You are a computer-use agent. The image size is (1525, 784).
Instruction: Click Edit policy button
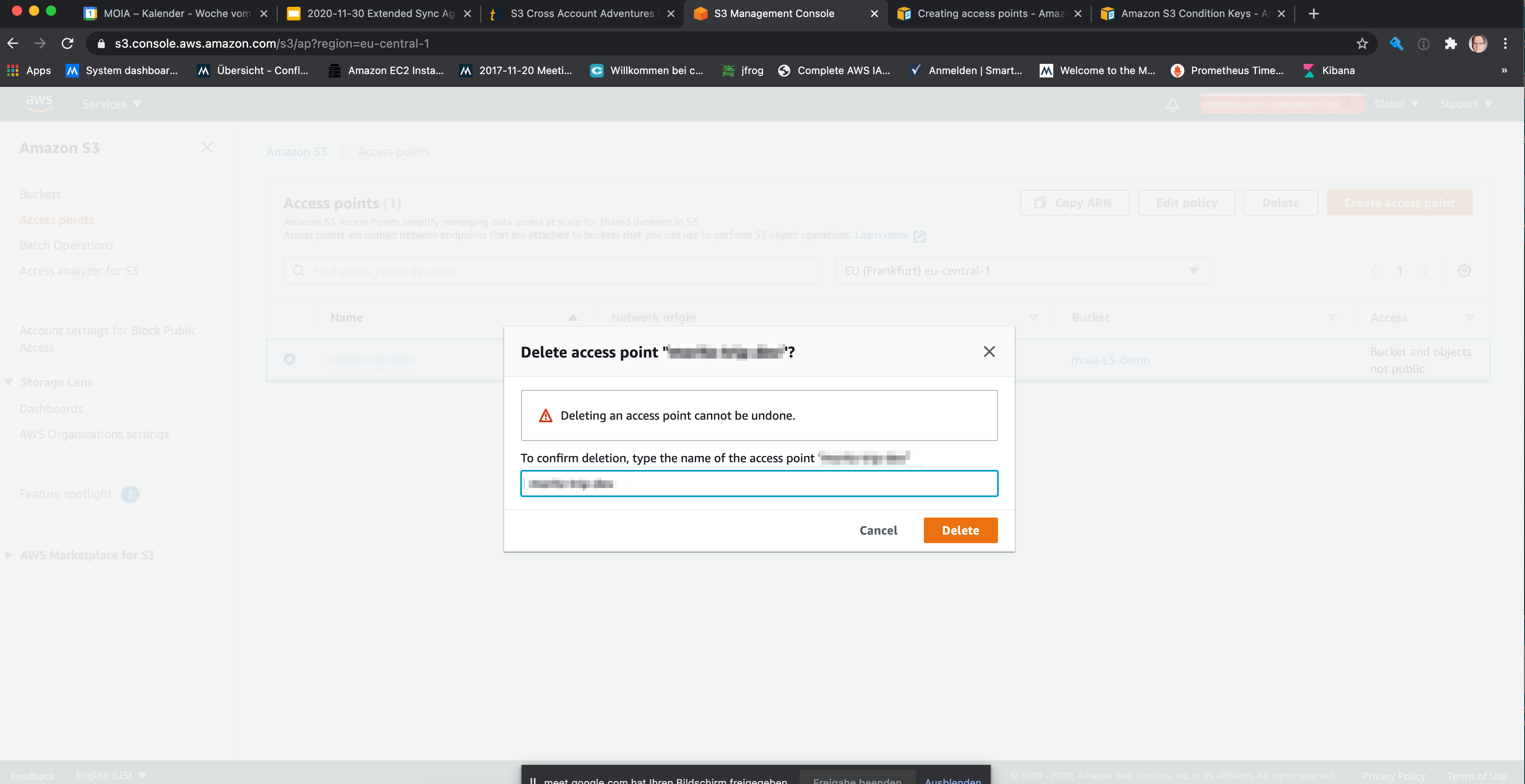click(1187, 202)
